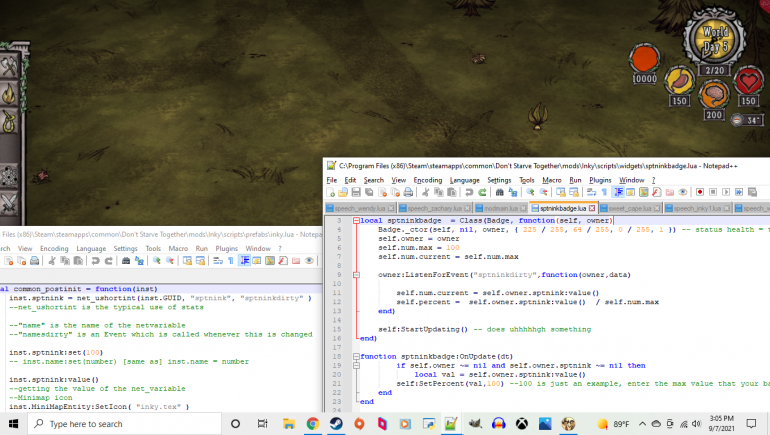Open Function List icon in sptninkbadge toolbar
Screen dimensions: 770x435
[657, 192]
